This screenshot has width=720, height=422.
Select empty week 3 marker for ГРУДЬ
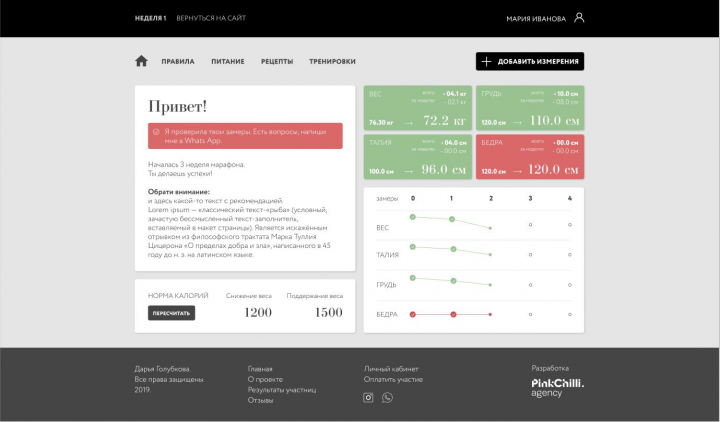(530, 285)
